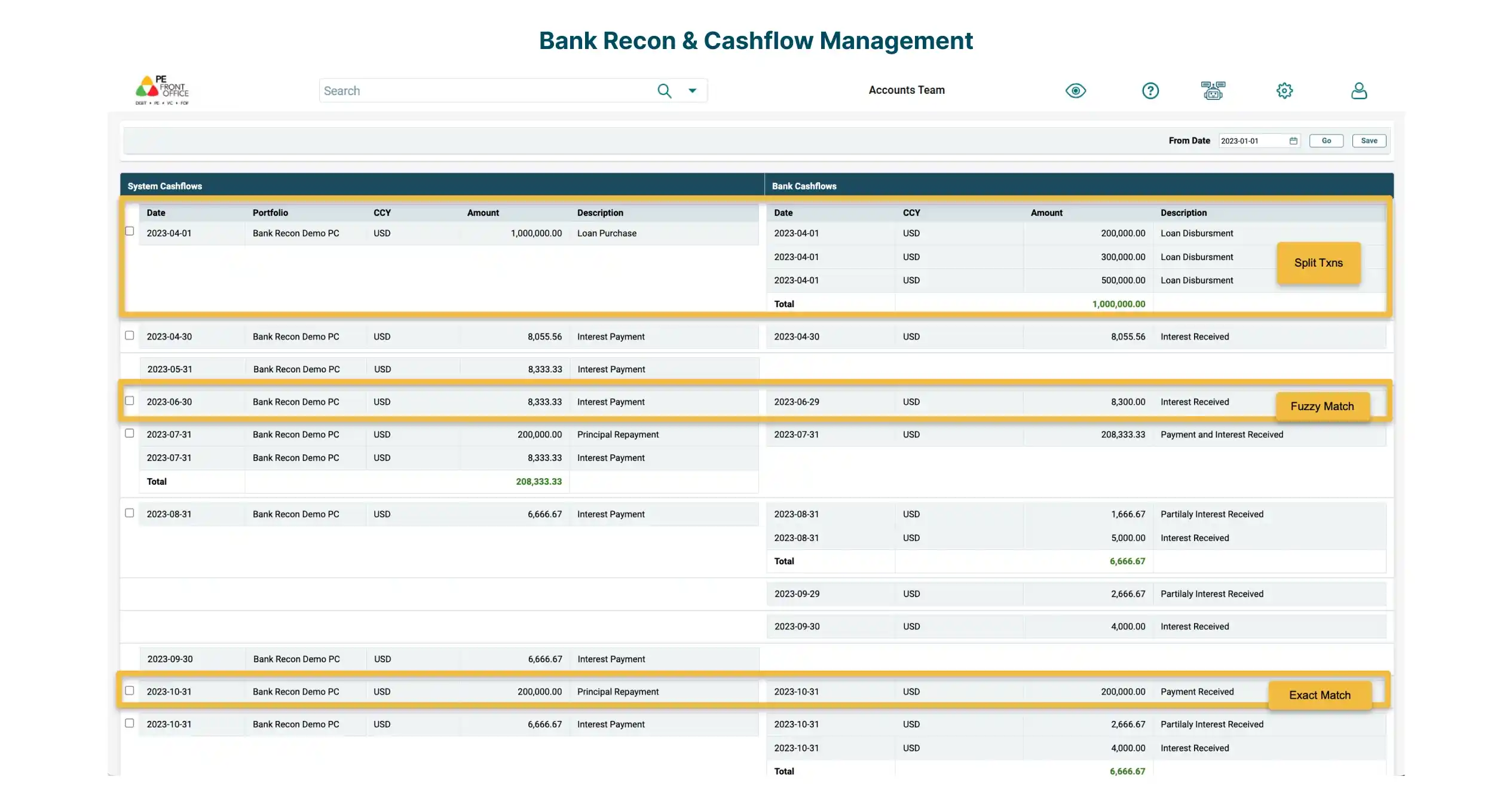Tick checkbox for 2023-06-30 Interest Payment row

coord(129,400)
